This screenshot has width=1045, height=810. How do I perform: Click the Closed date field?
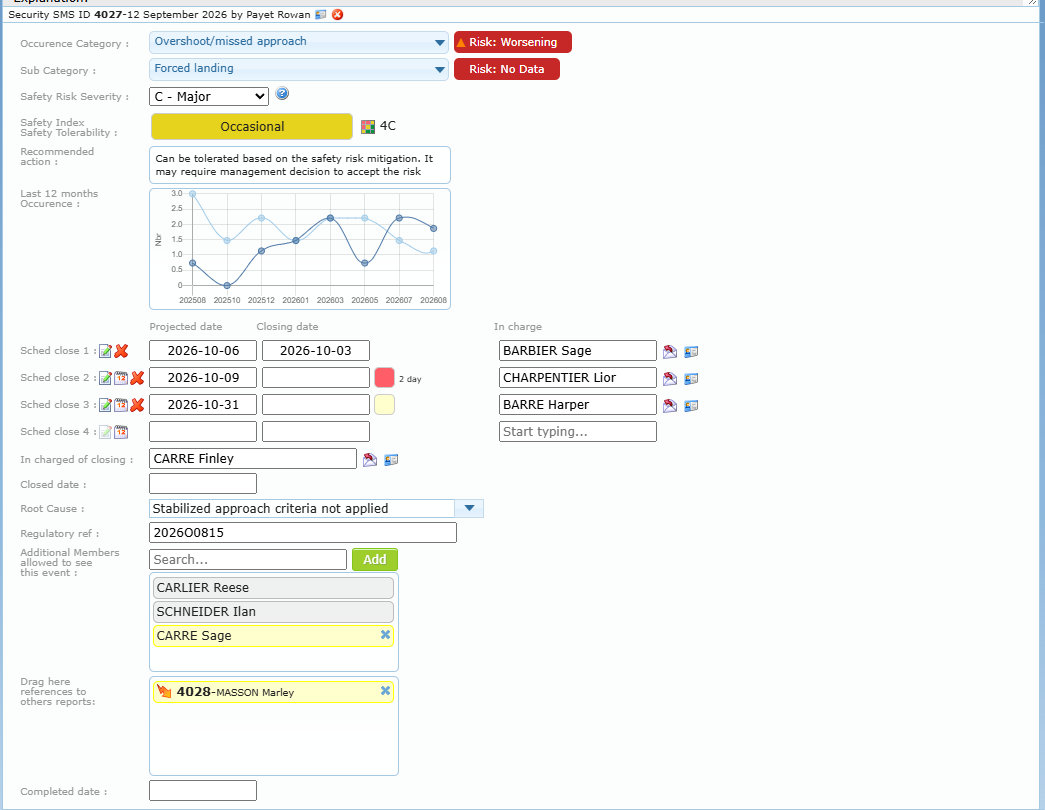203,483
